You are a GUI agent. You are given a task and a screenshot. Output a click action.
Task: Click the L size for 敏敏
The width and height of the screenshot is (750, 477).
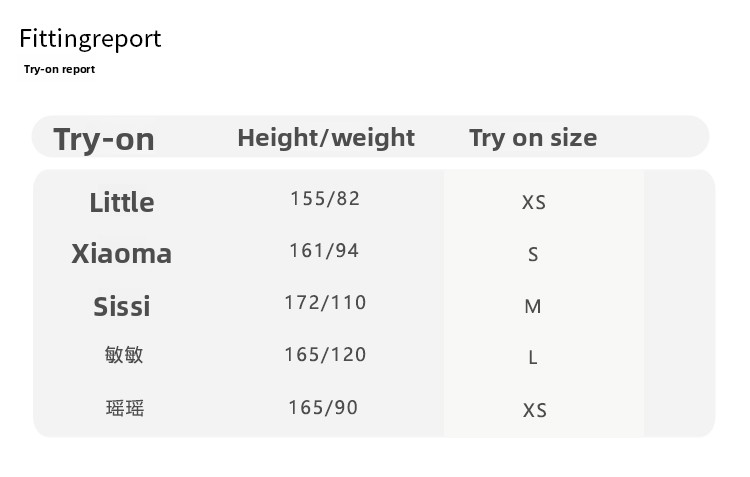coord(533,357)
